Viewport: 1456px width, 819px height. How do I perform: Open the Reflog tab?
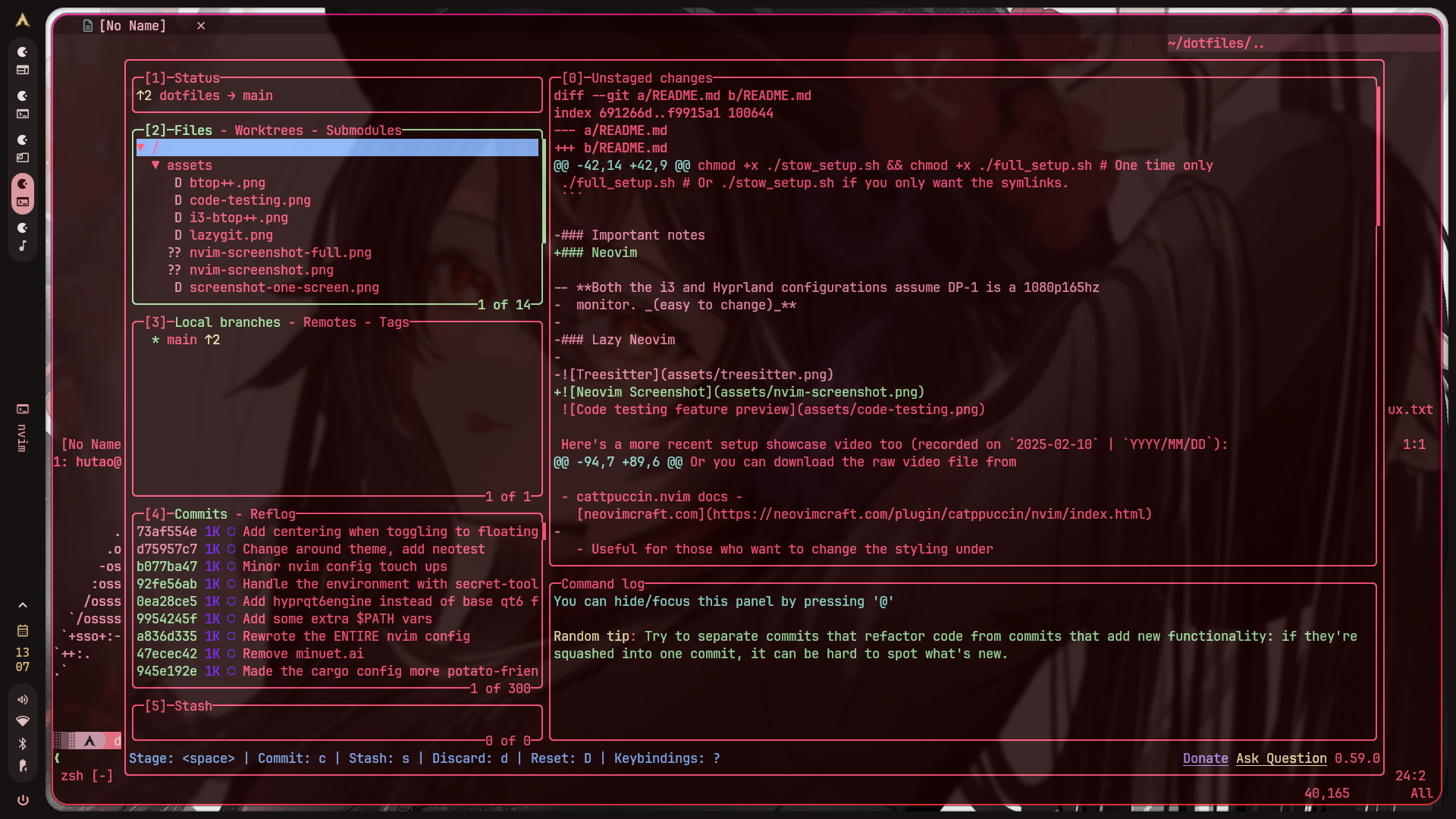(273, 514)
